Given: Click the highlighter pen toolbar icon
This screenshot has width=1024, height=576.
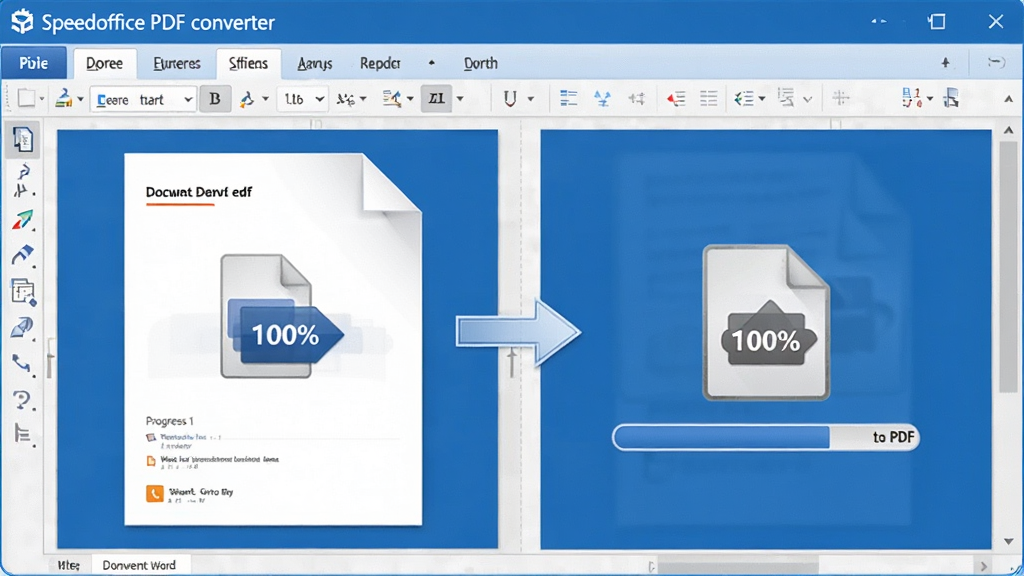Looking at the screenshot, I should 63,98.
